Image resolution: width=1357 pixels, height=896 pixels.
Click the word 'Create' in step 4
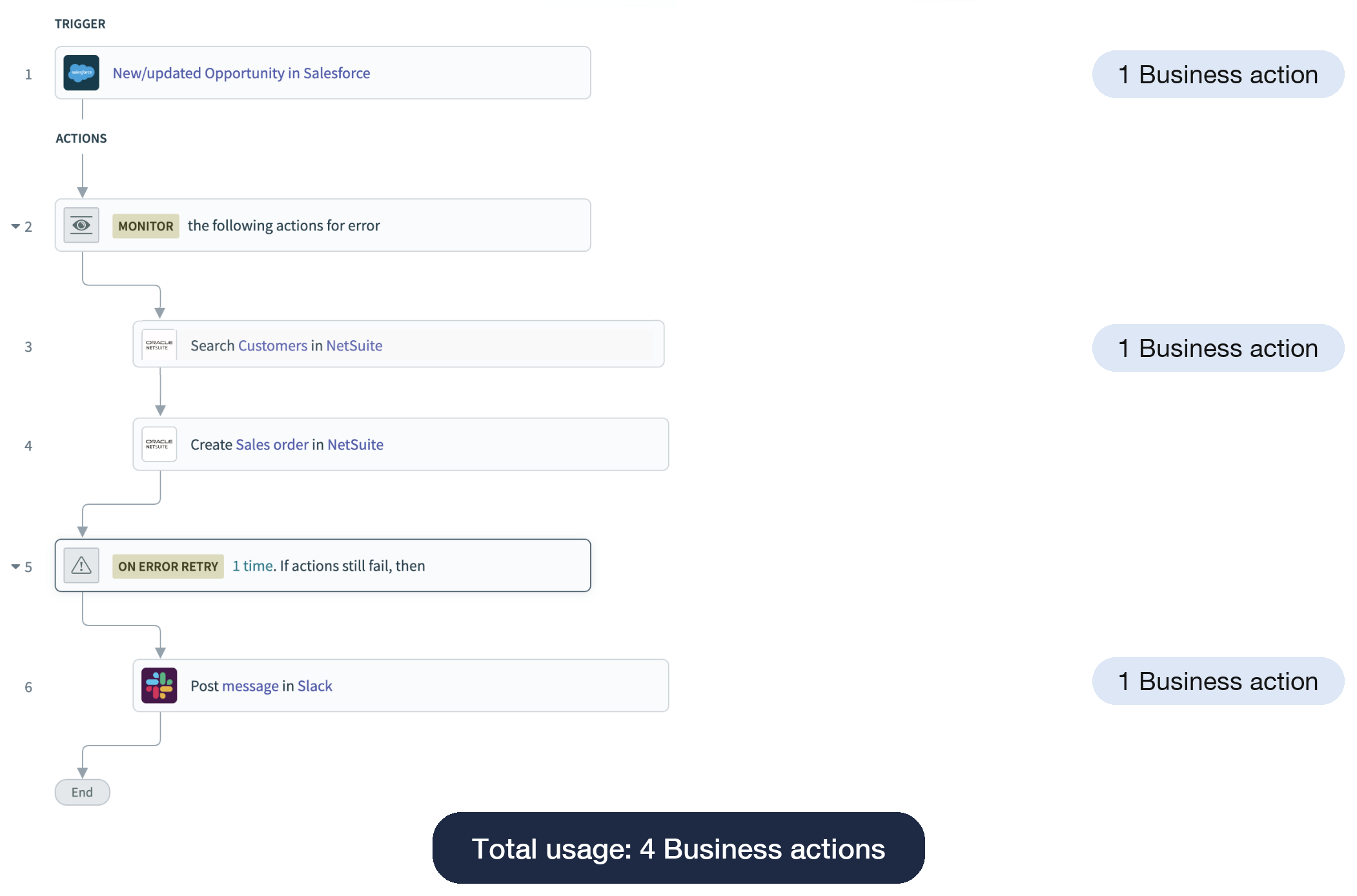coord(211,445)
